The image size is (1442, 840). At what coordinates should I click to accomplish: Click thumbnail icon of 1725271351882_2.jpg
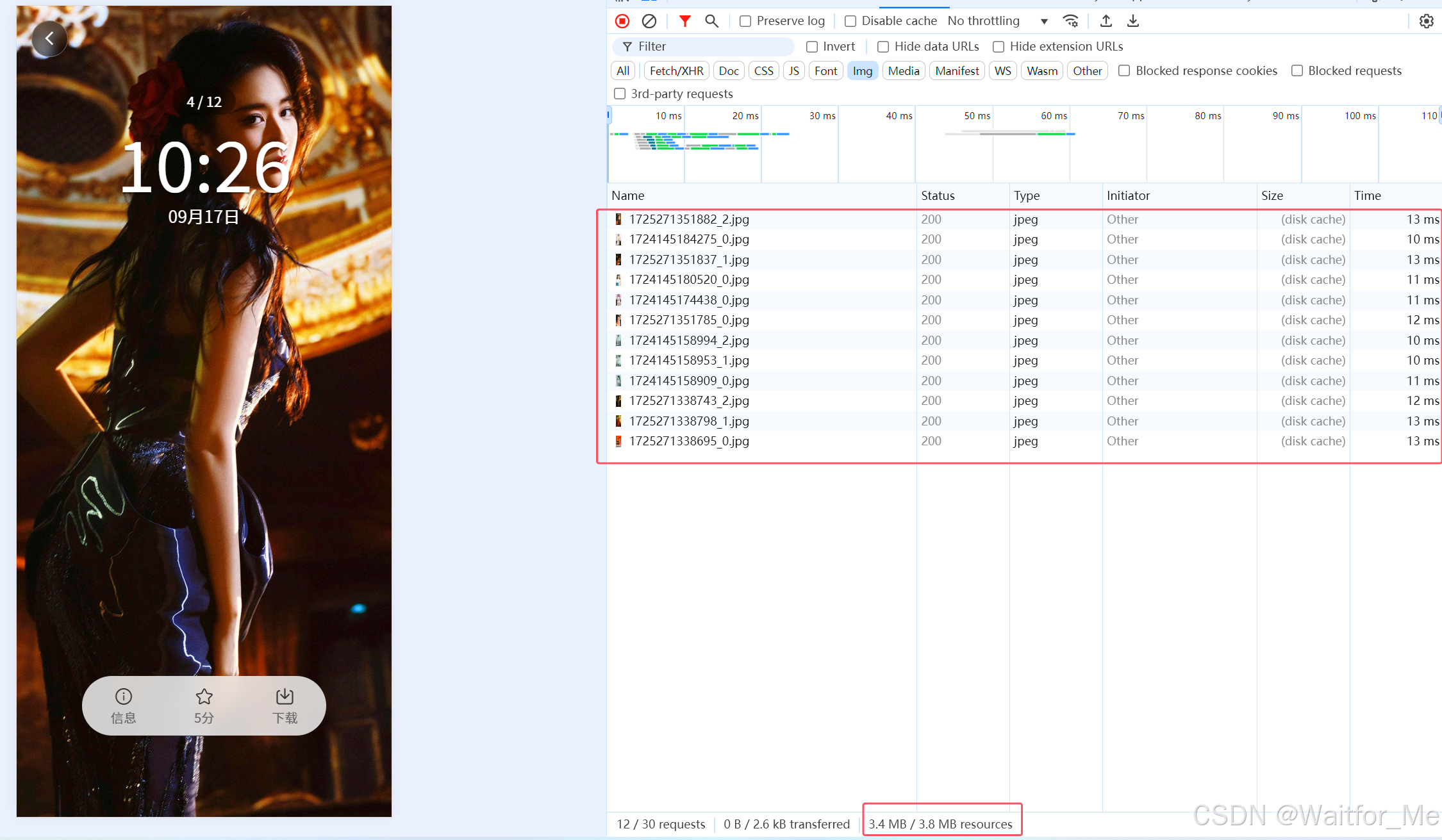[x=618, y=219]
